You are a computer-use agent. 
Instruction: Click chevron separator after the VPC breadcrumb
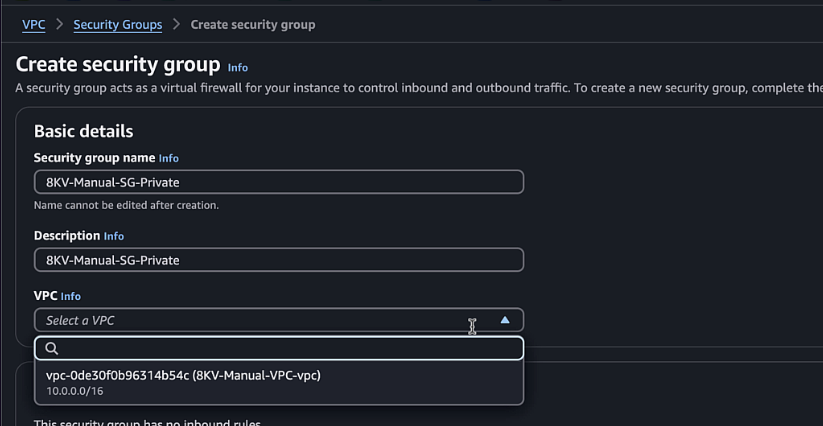[59, 25]
